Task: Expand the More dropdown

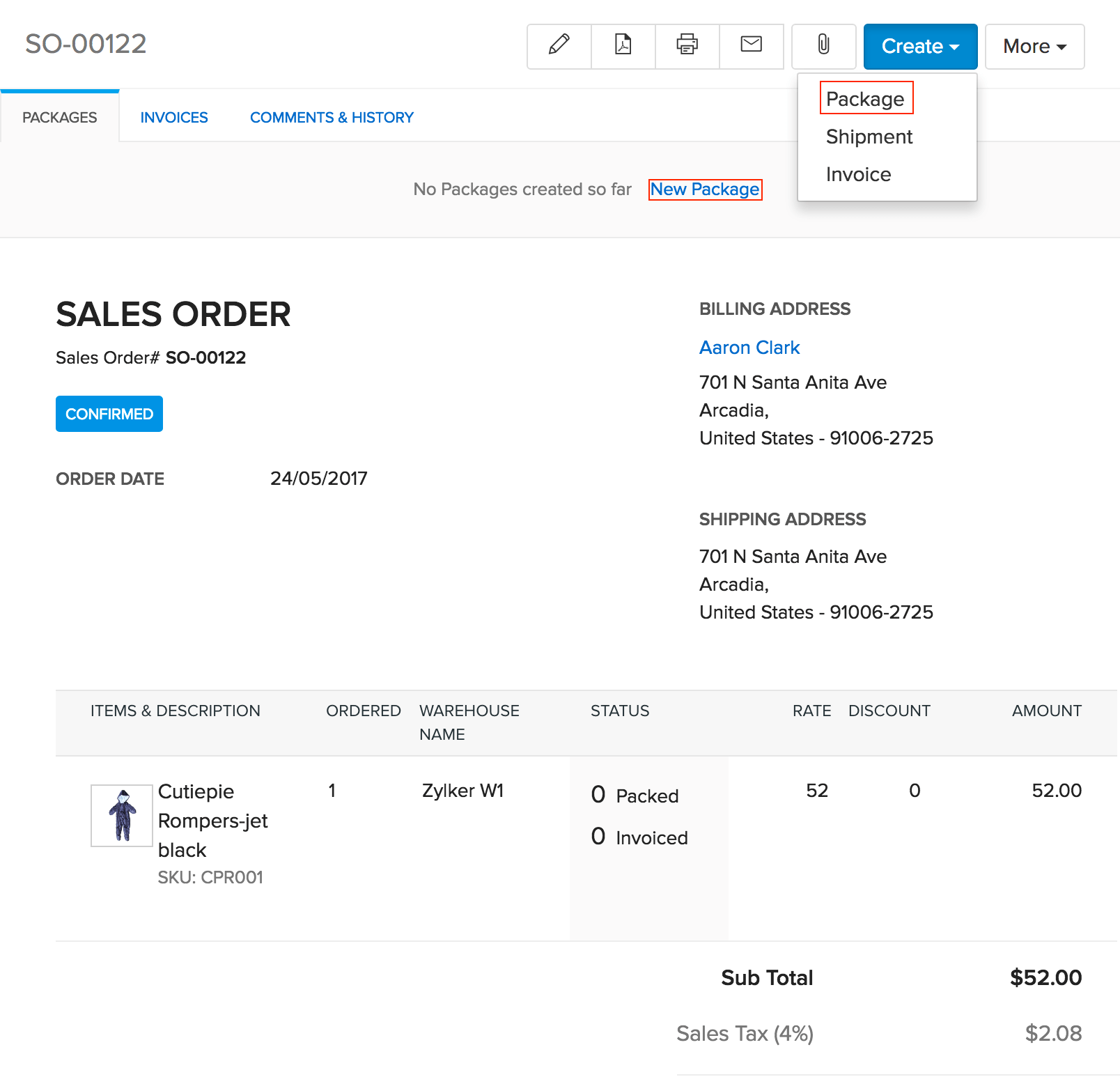Action: pos(1034,46)
